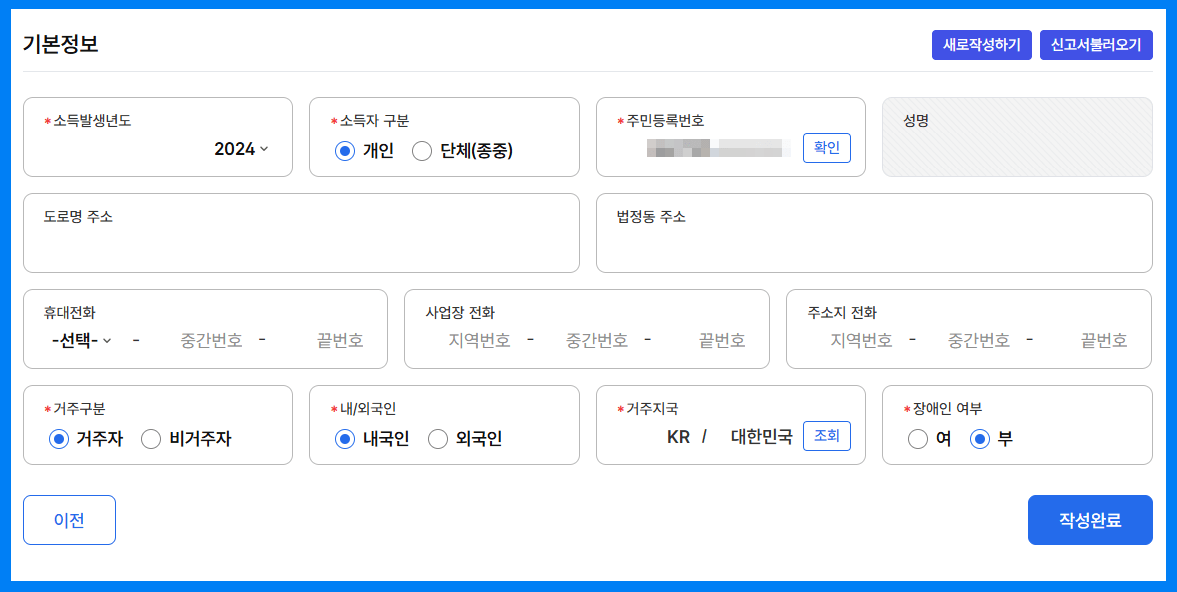Screen dimensions: 1177x592
Task: Select 비거주자 for residence status
Action: pyautogui.click(x=150, y=438)
